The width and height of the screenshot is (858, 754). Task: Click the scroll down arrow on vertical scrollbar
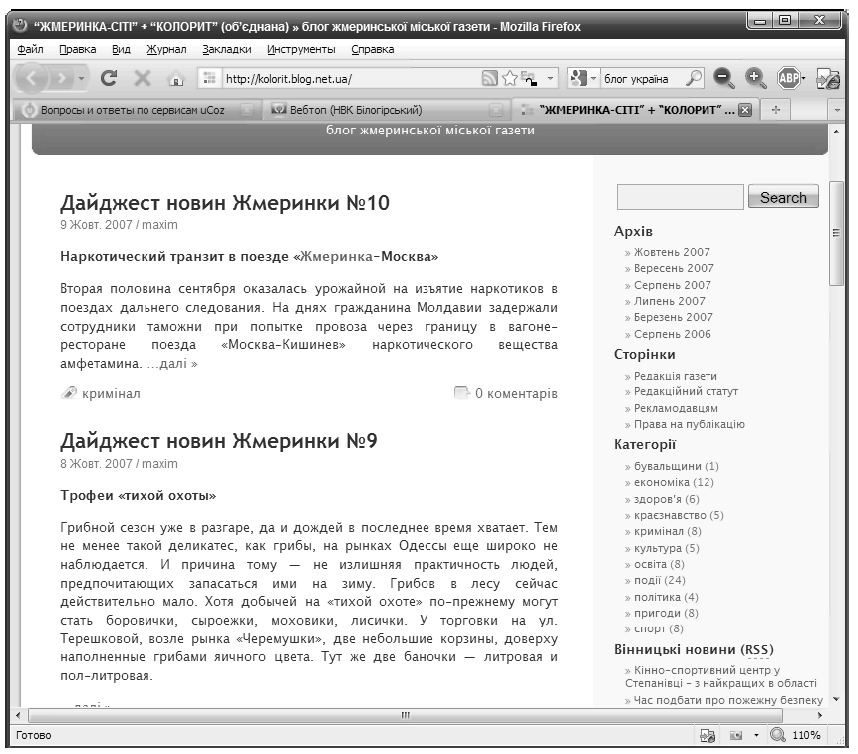pyautogui.click(x=836, y=699)
